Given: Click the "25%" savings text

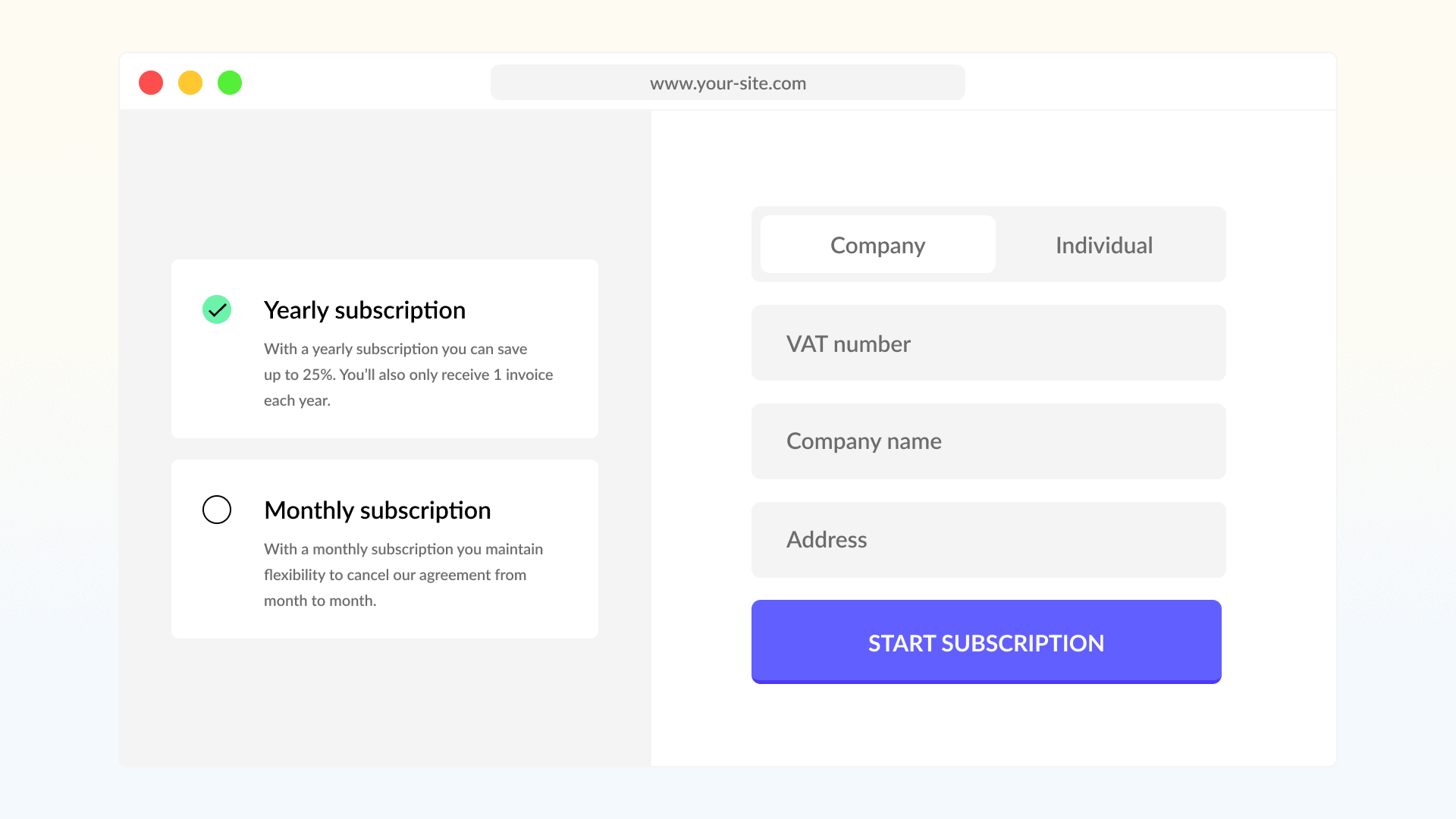Looking at the screenshot, I should pos(318,375).
